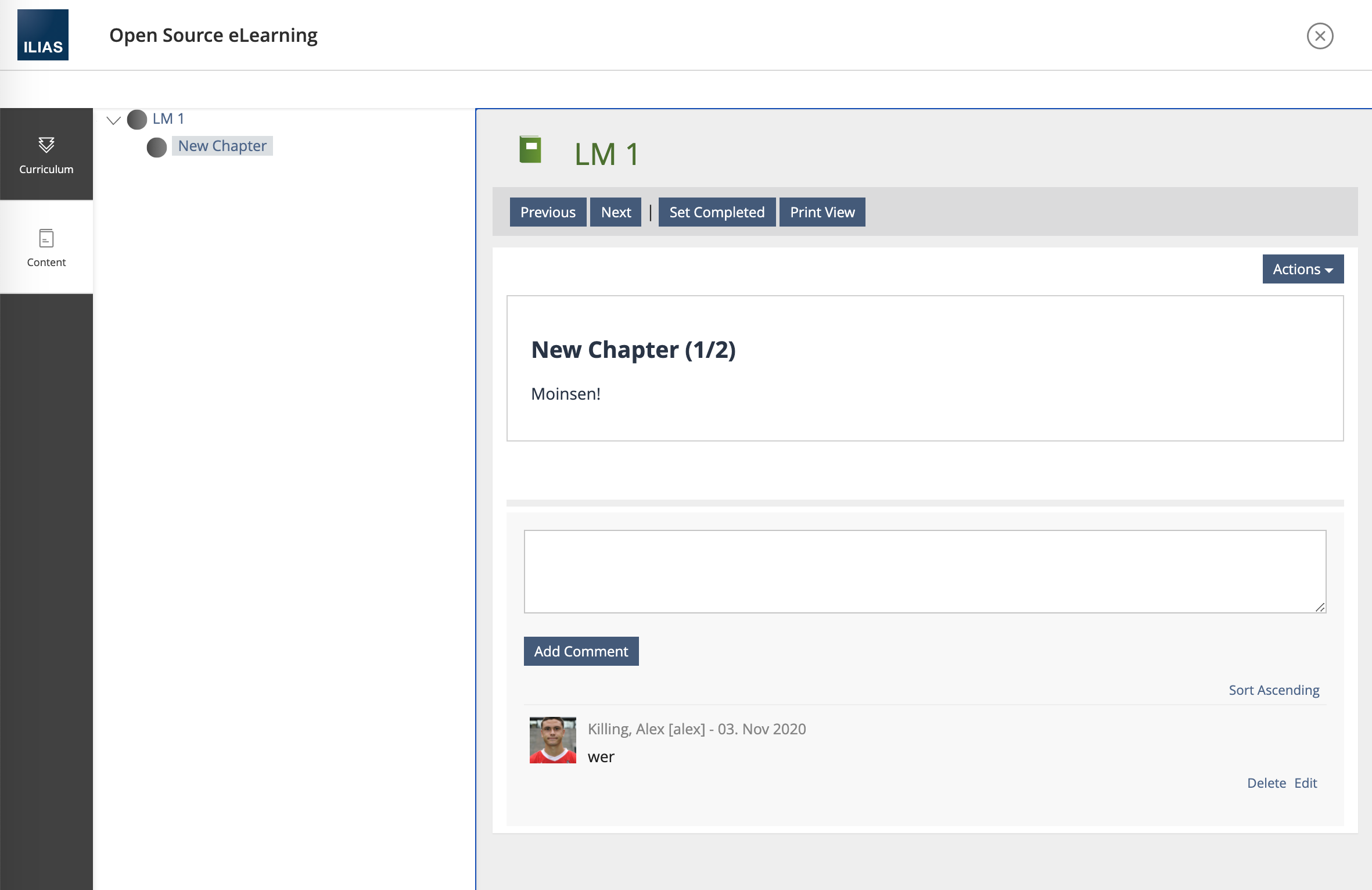This screenshot has height=890, width=1372.
Task: Open the Actions dropdown menu
Action: 1302,269
